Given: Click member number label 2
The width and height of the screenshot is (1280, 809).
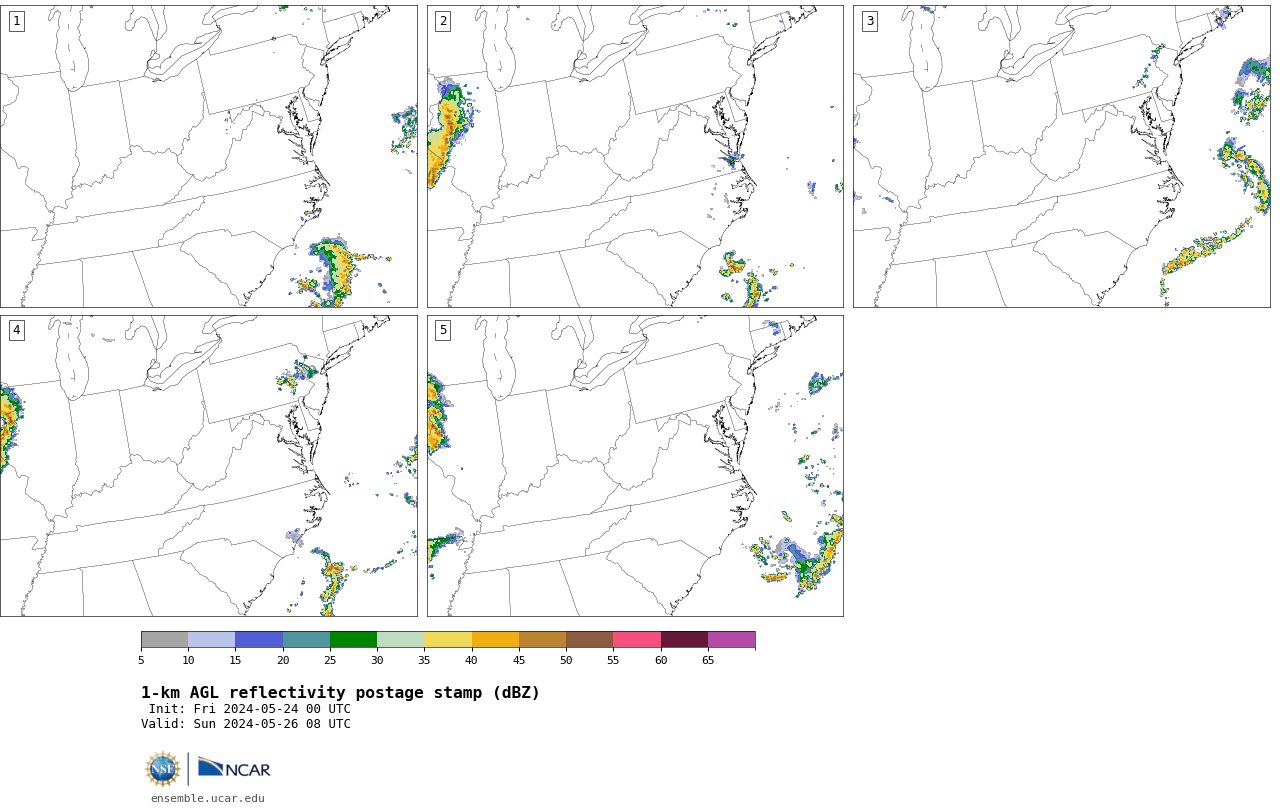Looking at the screenshot, I should tap(443, 21).
